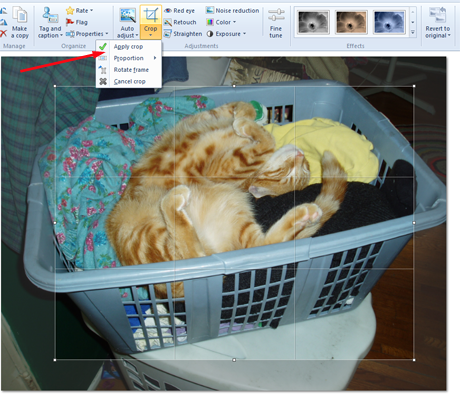The height and width of the screenshot is (398, 460).
Task: Click the bottom-left crop corner handle
Action: [x=55, y=360]
